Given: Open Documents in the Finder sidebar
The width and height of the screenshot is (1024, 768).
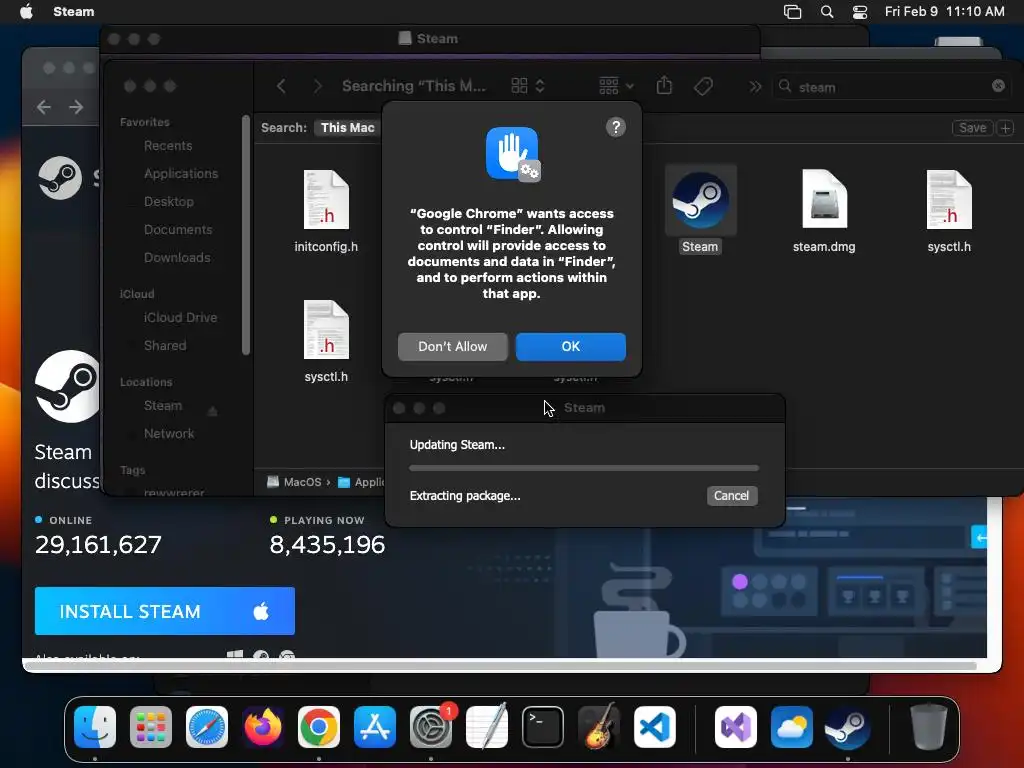Looking at the screenshot, I should pyautogui.click(x=178, y=230).
